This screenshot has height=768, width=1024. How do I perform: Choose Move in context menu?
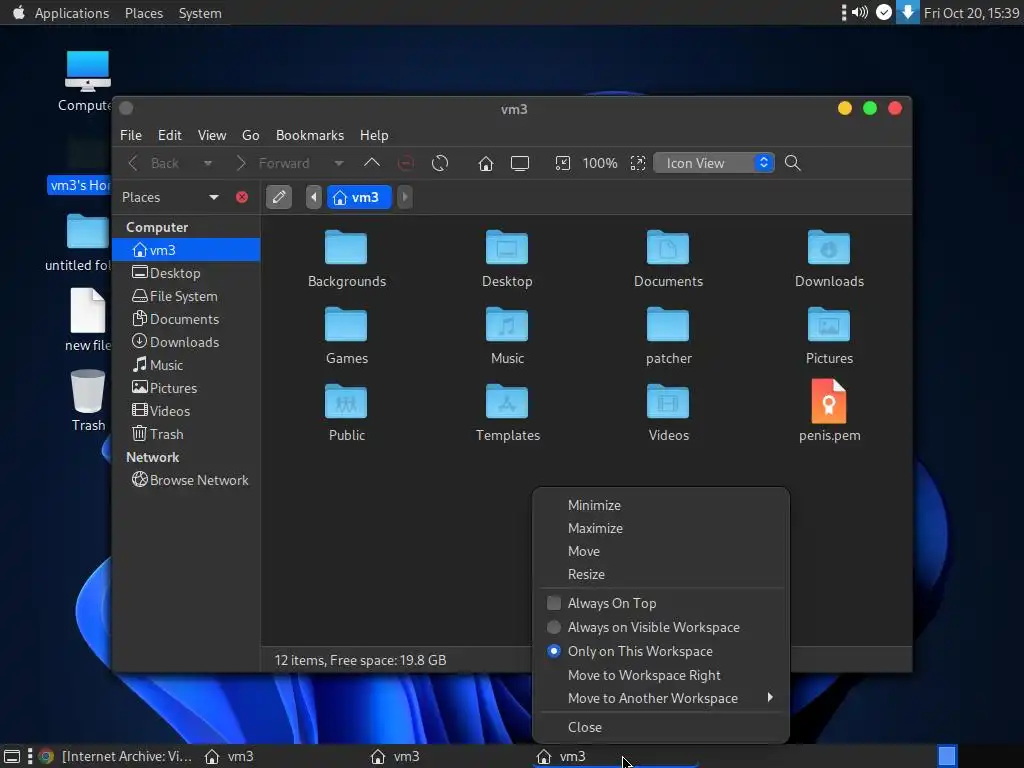pyautogui.click(x=661, y=551)
